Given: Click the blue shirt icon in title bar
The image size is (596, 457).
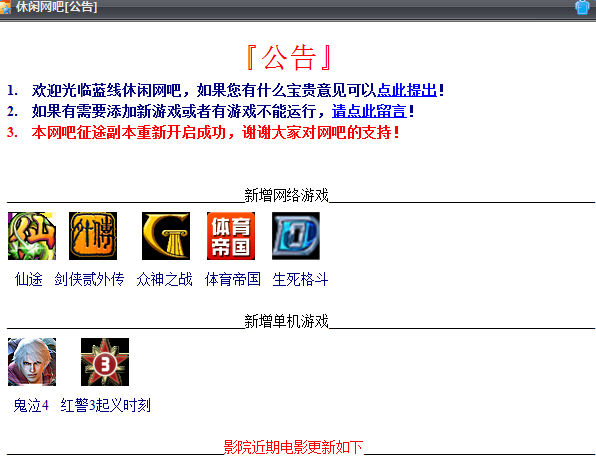Looking at the screenshot, I should click(582, 7).
